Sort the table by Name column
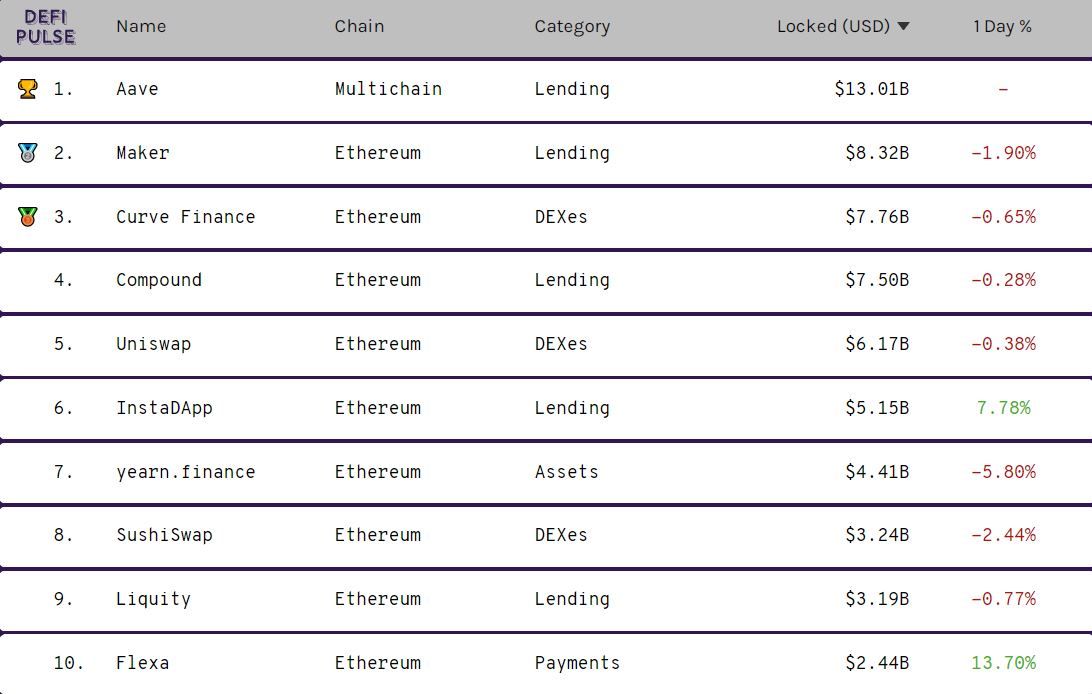Screen dimensions: 1092x694 click(x=141, y=26)
